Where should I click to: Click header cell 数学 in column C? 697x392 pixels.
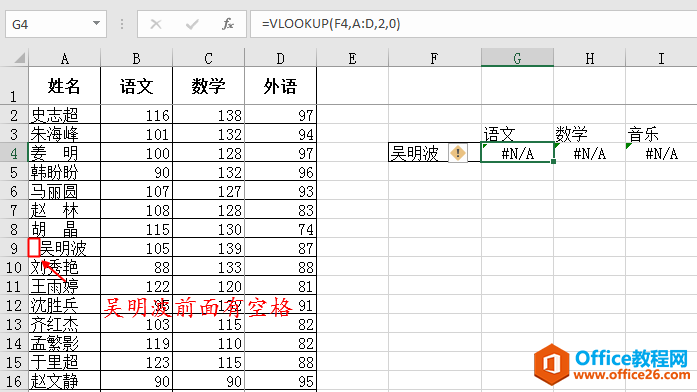click(x=208, y=86)
